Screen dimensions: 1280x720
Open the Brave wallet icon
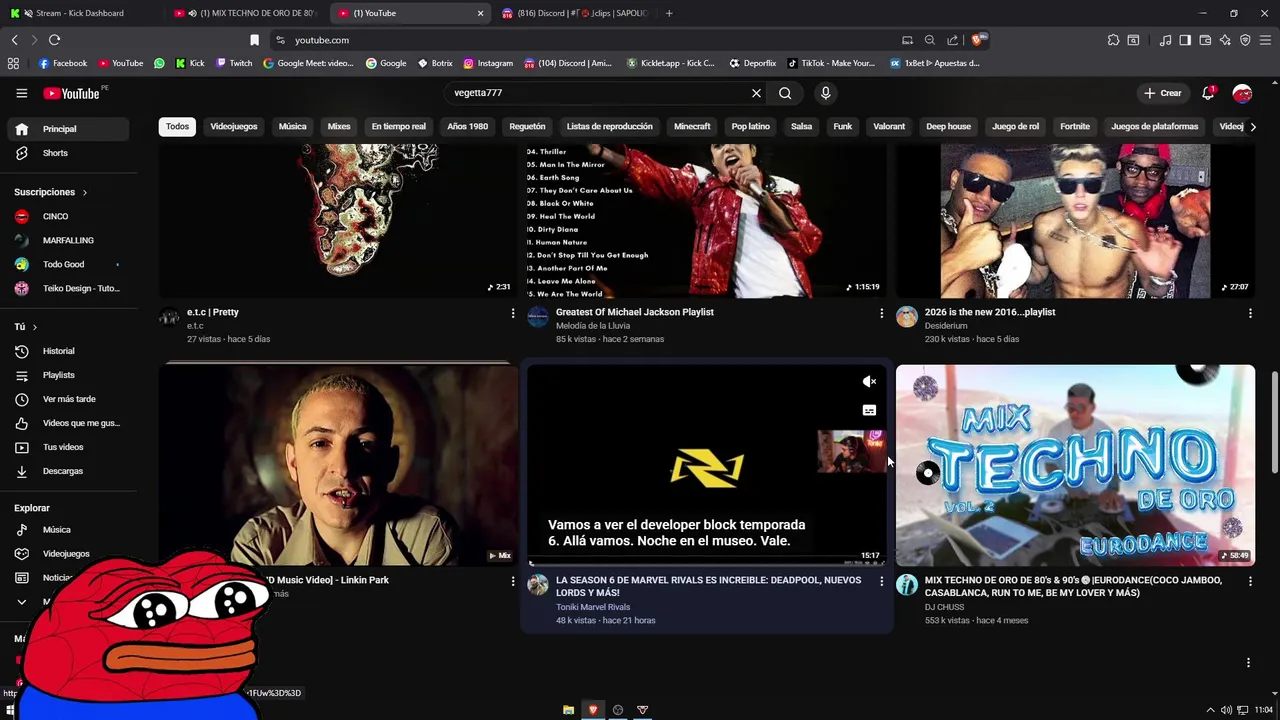pos(1205,40)
